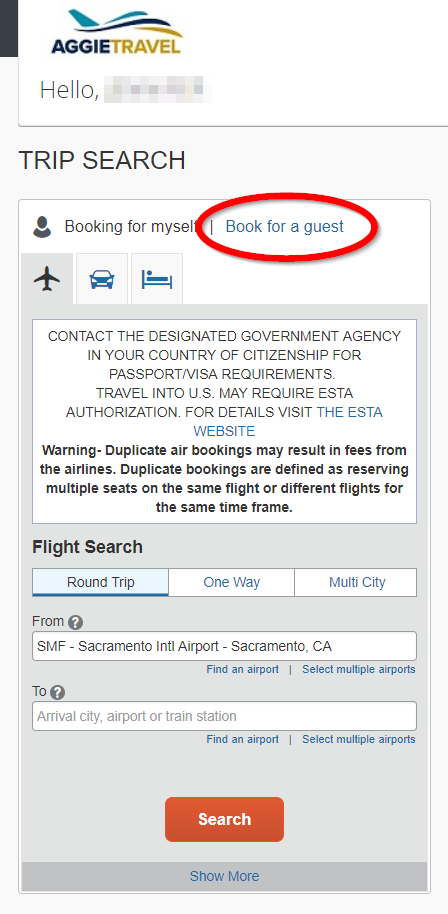
Task: Click the Book for a guest link
Action: click(285, 226)
